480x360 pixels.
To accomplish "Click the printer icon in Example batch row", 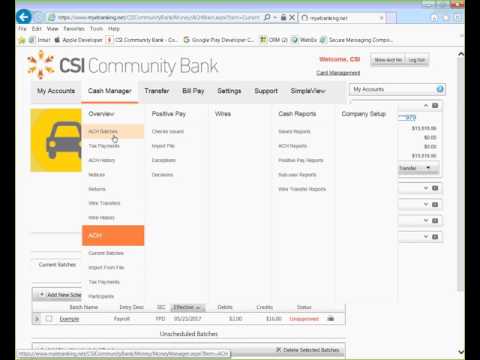I will 330,319.
